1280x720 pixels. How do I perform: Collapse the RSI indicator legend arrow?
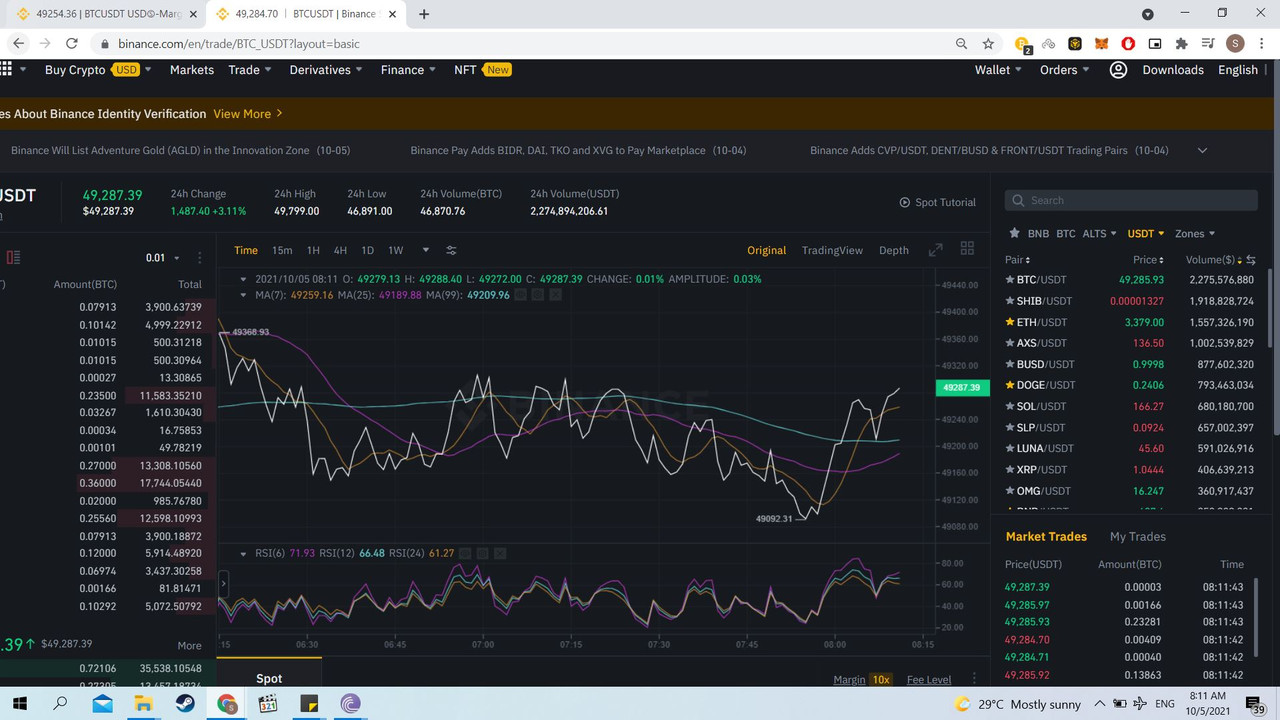tap(243, 553)
